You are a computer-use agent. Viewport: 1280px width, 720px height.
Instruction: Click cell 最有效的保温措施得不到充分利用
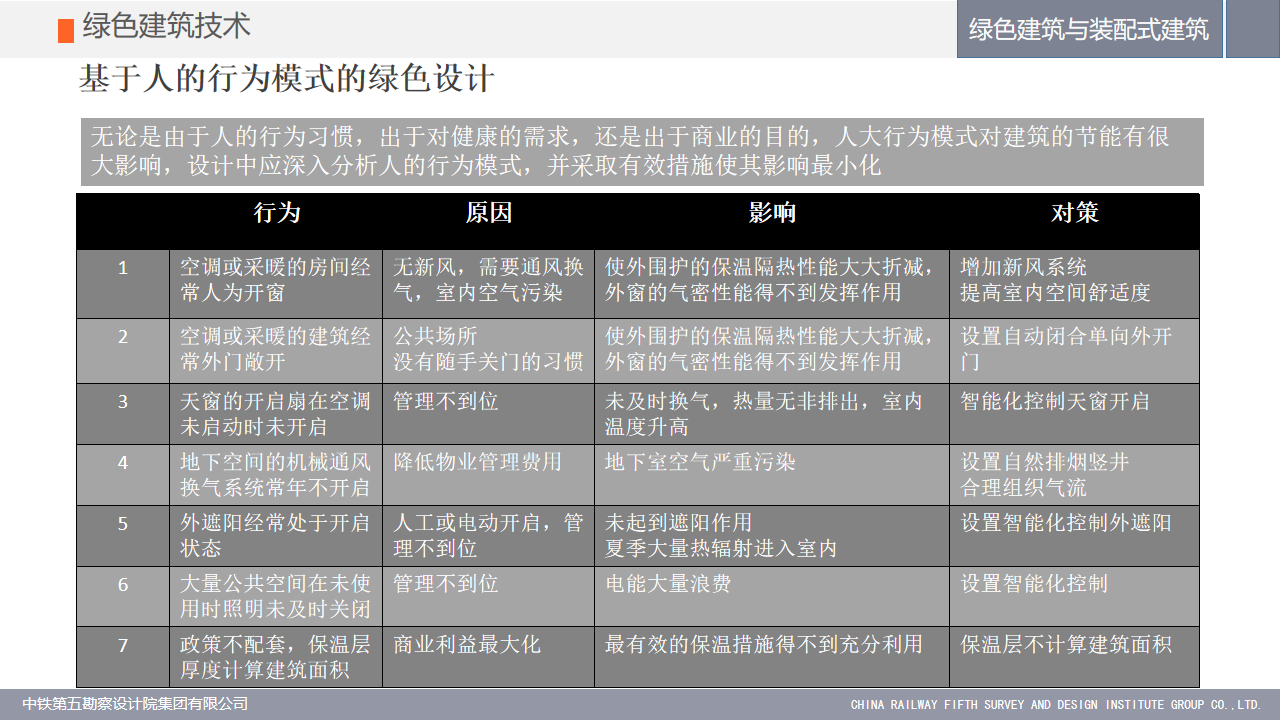(x=772, y=657)
